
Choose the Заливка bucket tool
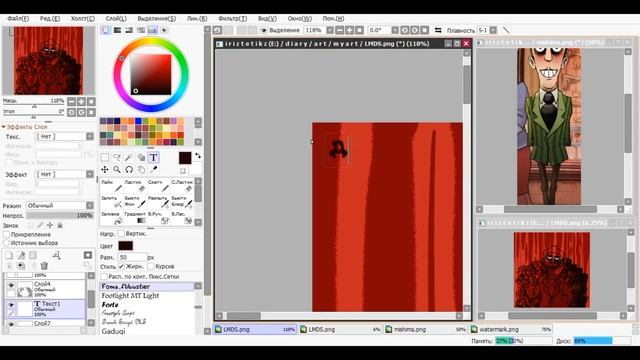(x=111, y=218)
